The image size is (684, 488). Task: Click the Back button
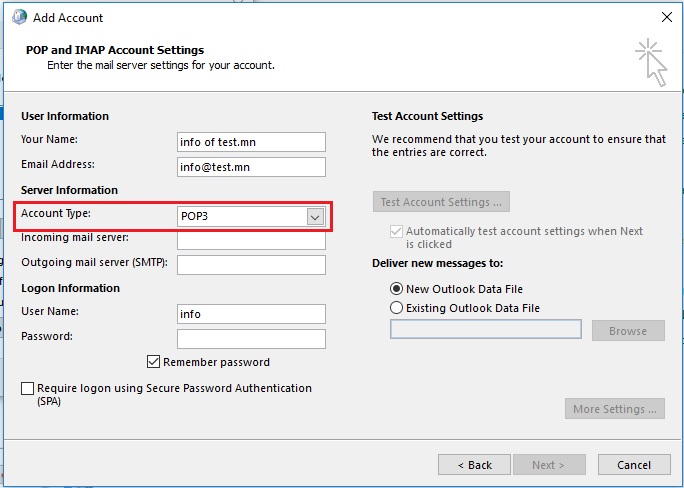pos(474,465)
